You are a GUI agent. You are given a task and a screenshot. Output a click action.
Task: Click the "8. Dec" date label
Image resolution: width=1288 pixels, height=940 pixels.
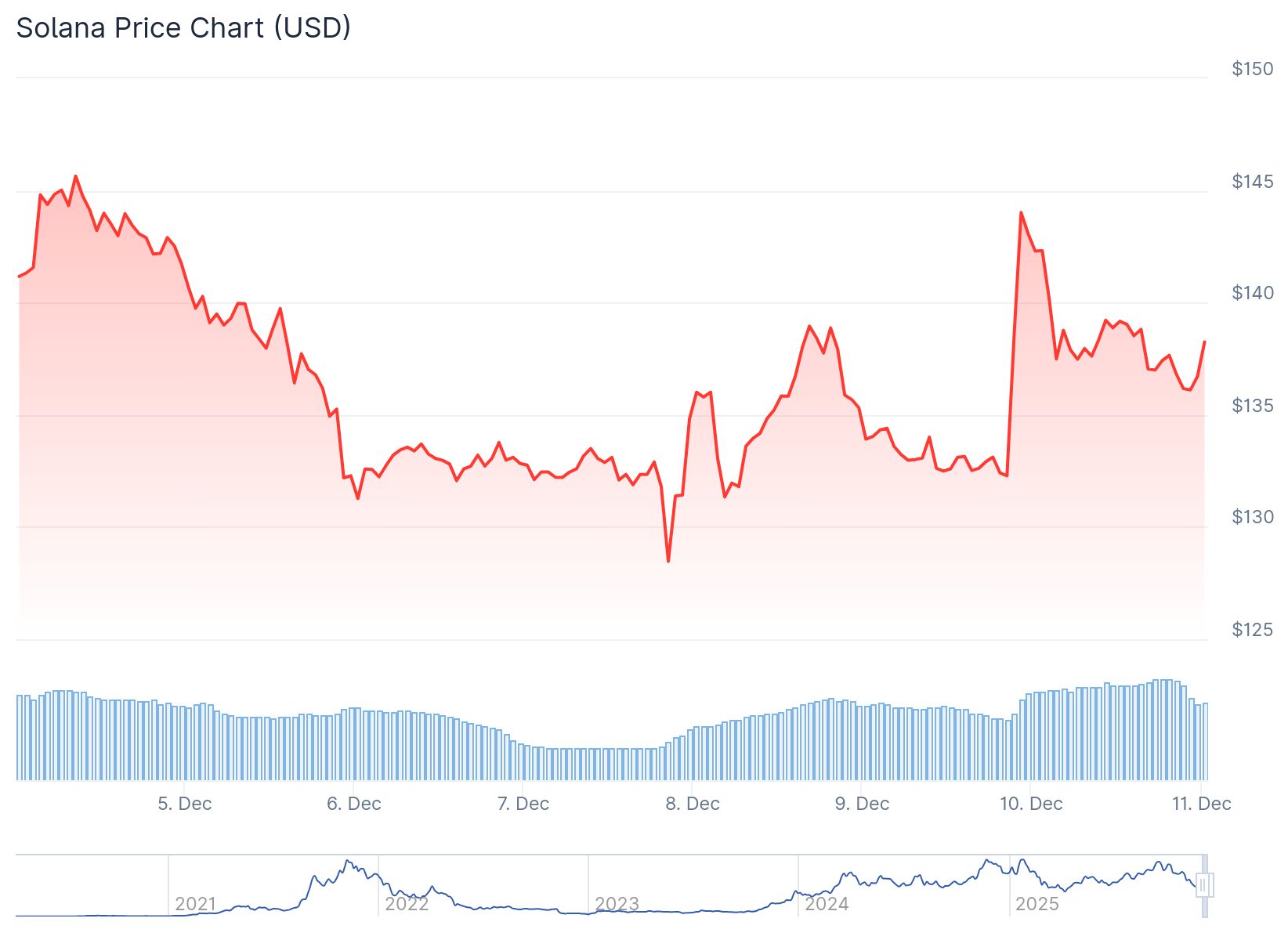693,804
